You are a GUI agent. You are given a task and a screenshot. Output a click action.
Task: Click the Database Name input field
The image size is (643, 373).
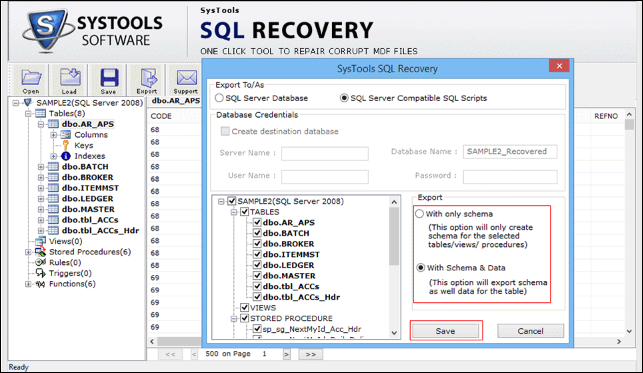click(510, 151)
